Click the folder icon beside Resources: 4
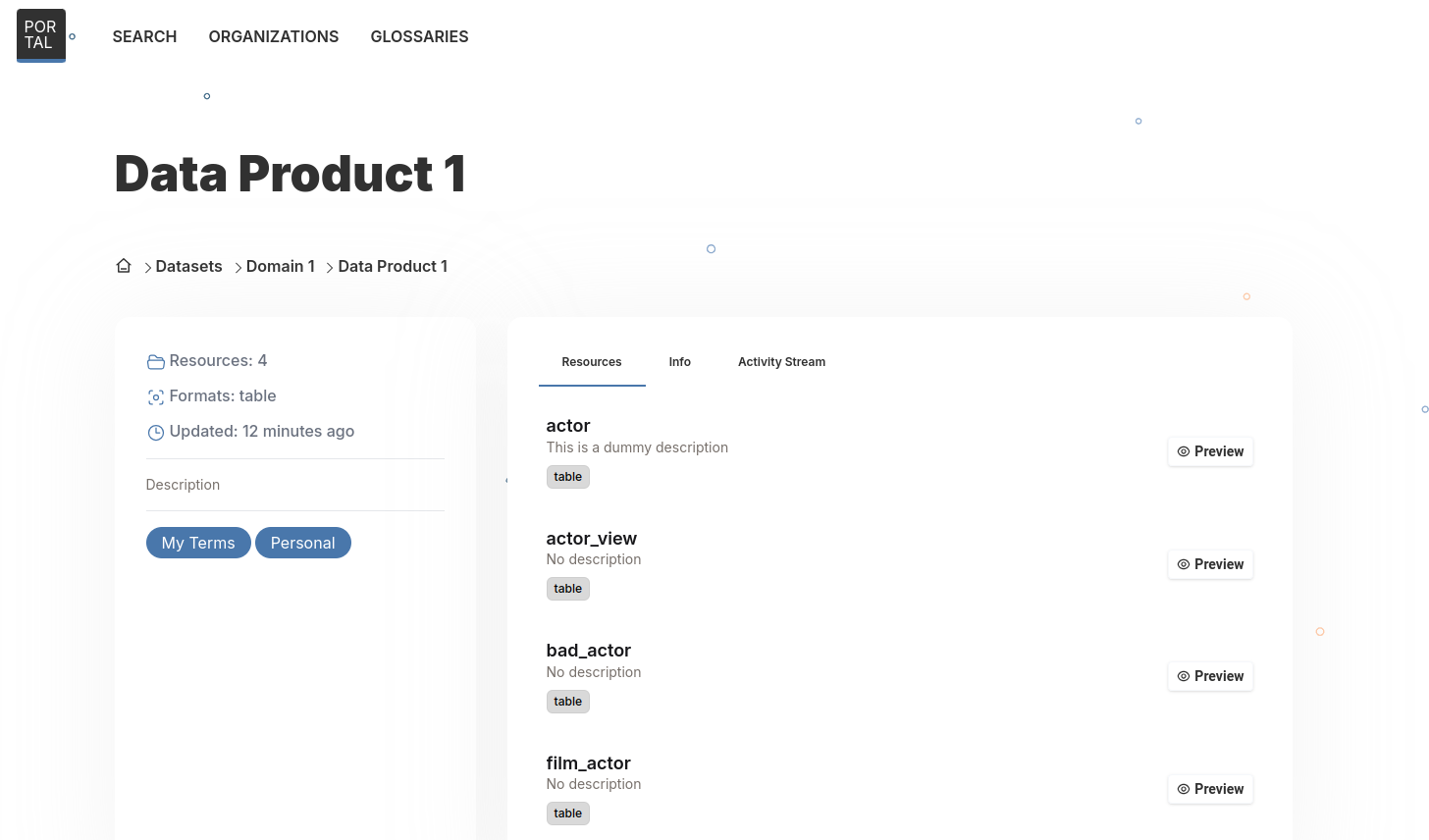Screen dimensions: 1429x840 156,361
